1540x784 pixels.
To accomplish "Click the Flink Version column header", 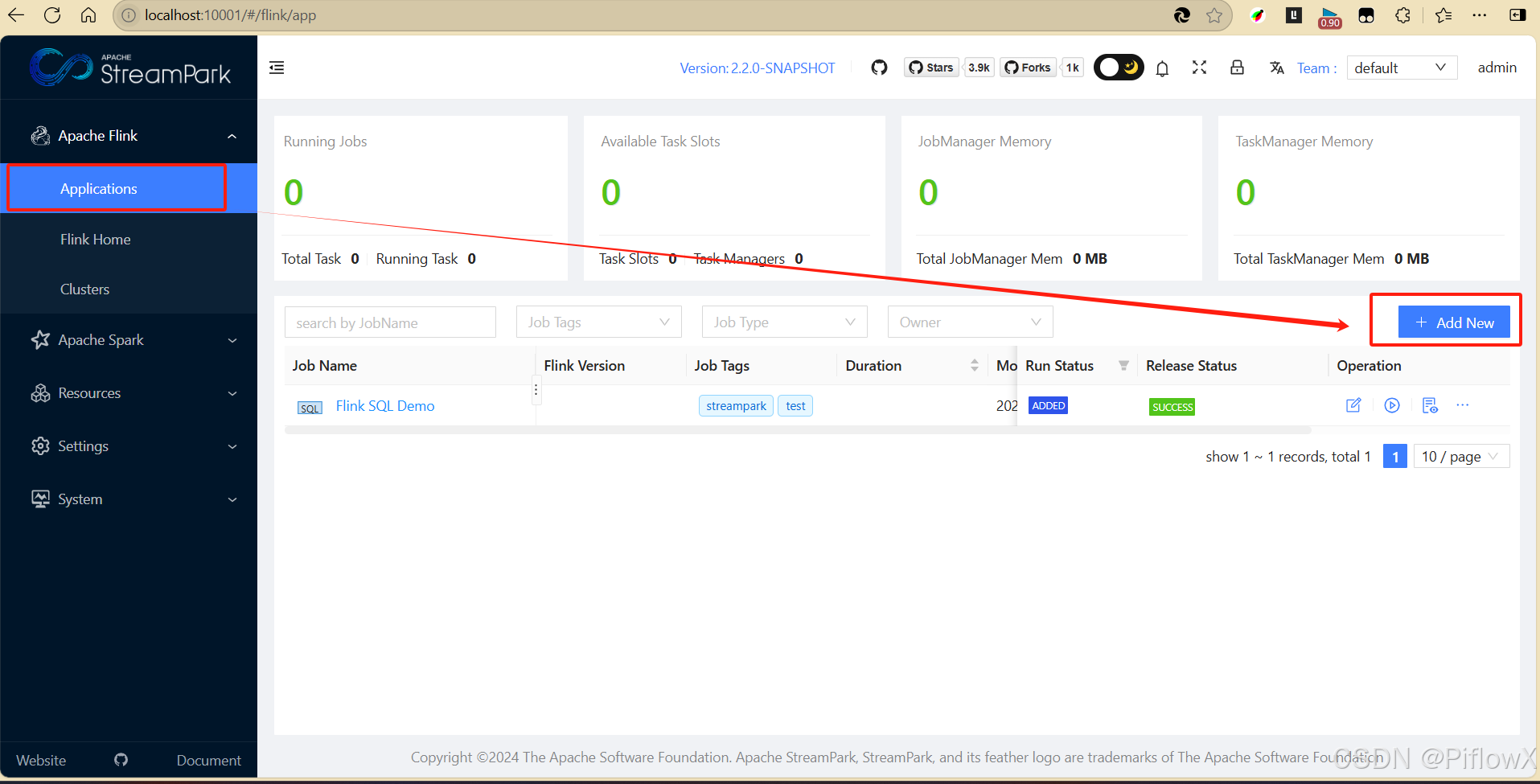I will 585,366.
